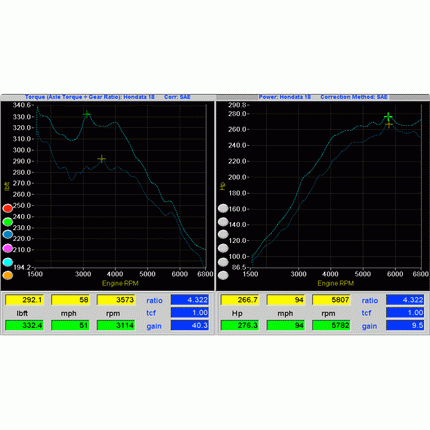
Task: Click the 194.2 torque axis minimum
Action: (x=22, y=267)
